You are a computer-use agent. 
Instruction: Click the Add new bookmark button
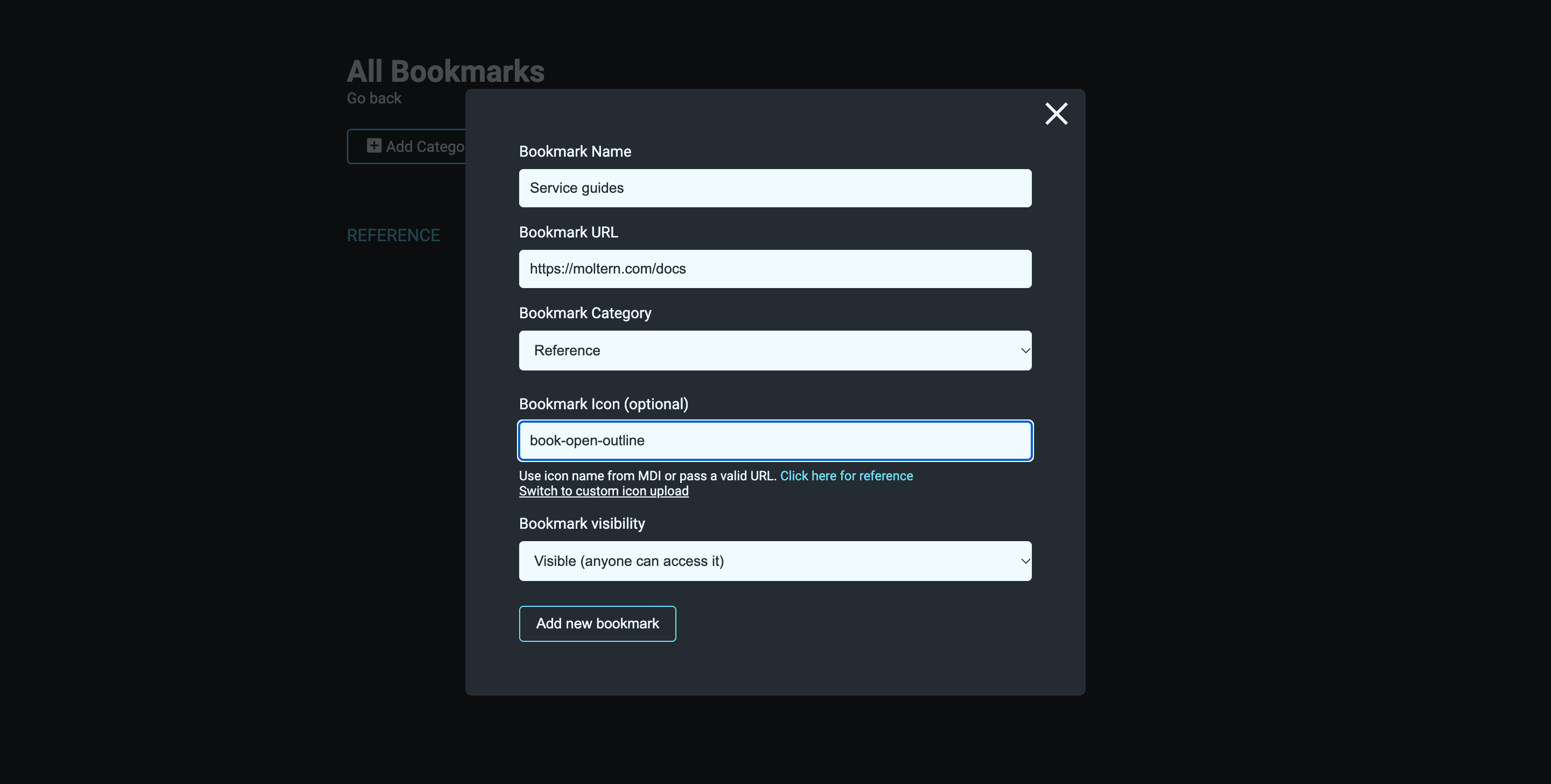(x=597, y=624)
